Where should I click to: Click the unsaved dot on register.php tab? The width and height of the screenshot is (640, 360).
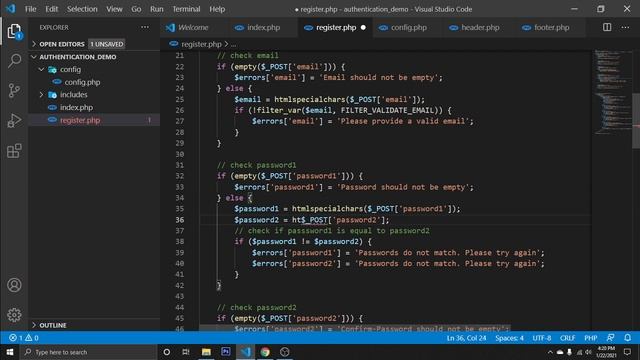point(363,28)
